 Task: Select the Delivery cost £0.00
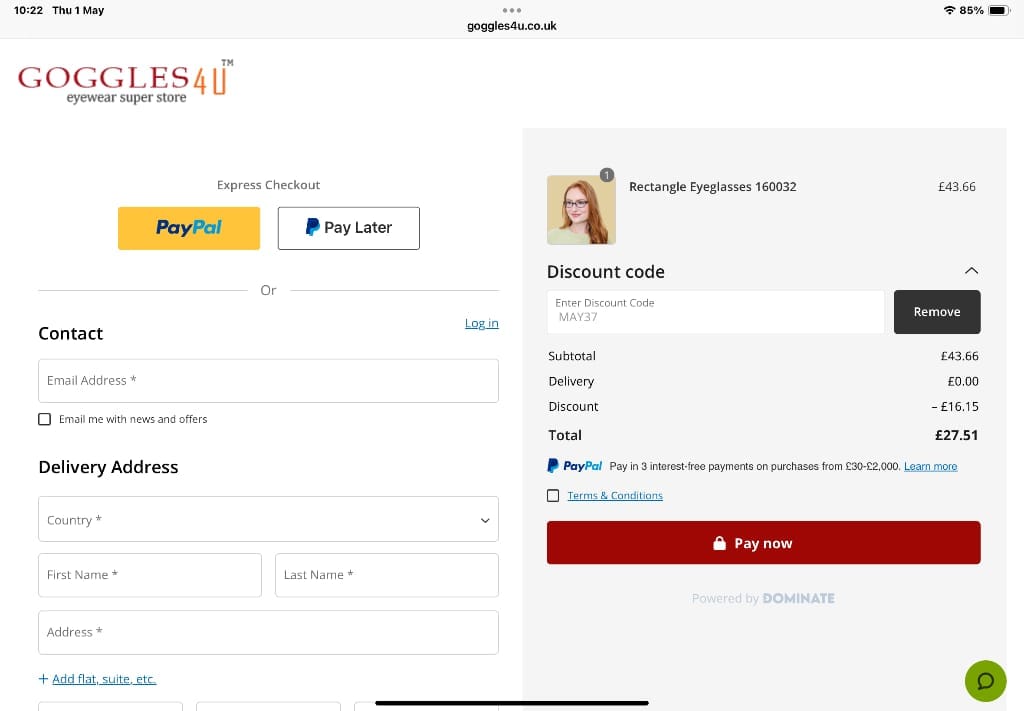[963, 381]
